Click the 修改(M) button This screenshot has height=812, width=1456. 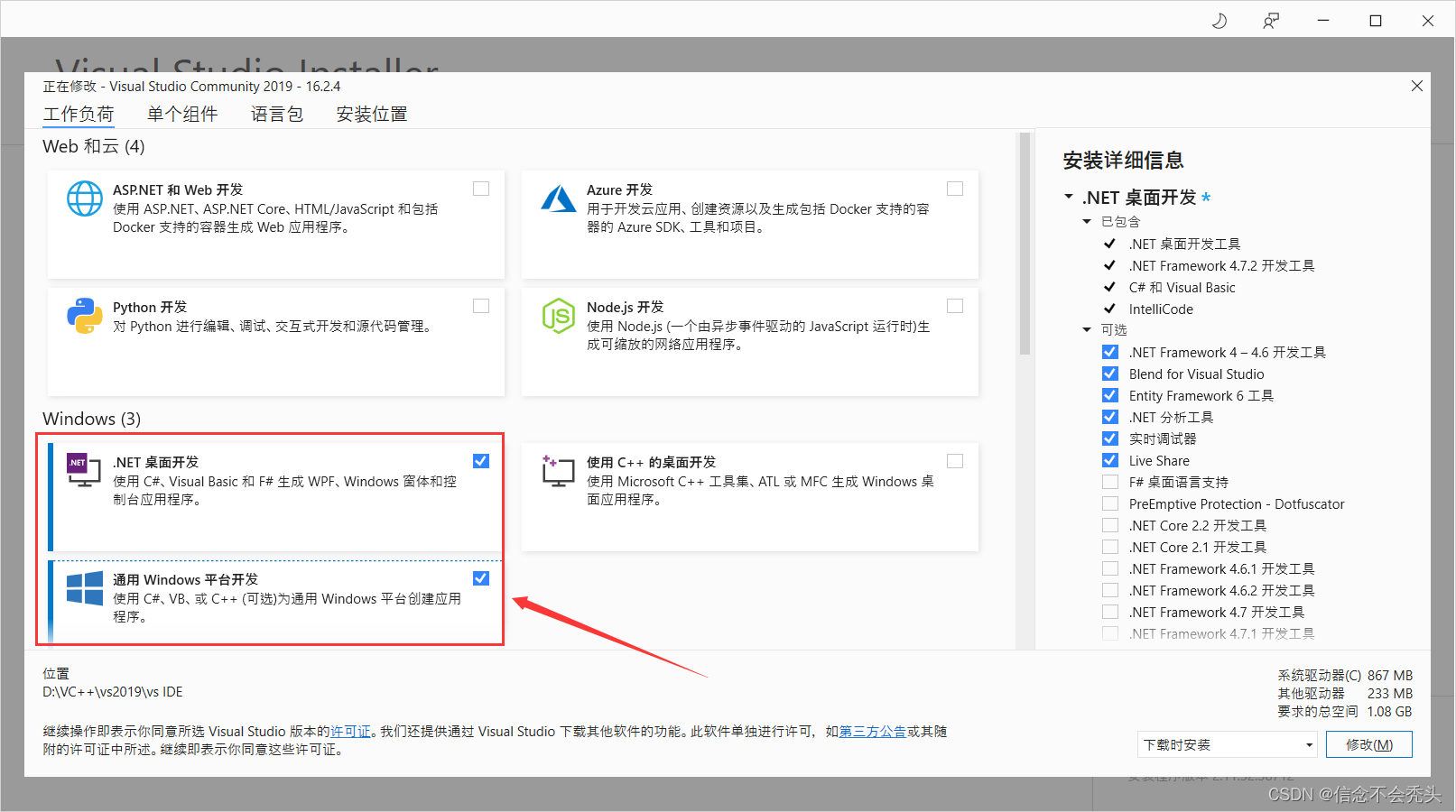[1369, 744]
